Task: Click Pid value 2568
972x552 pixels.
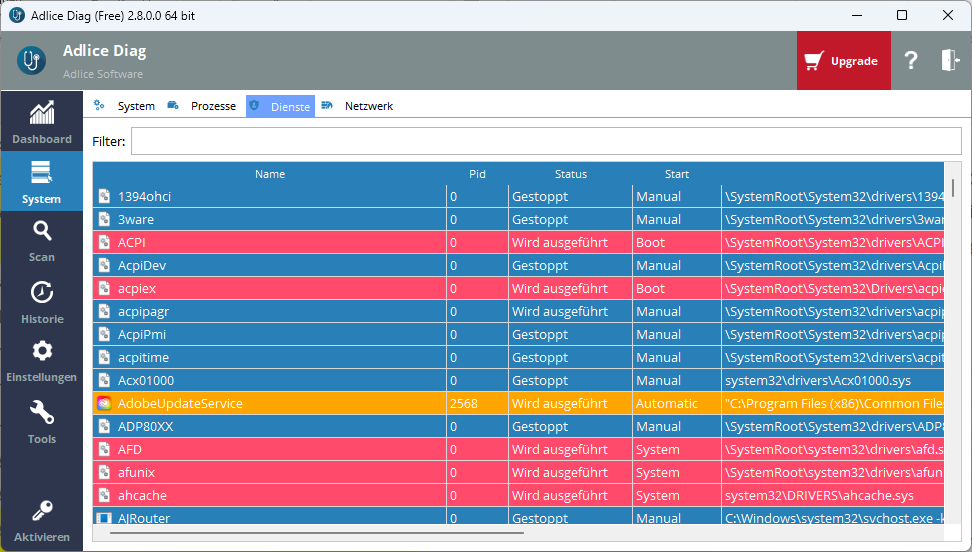Action: pyautogui.click(x=464, y=404)
